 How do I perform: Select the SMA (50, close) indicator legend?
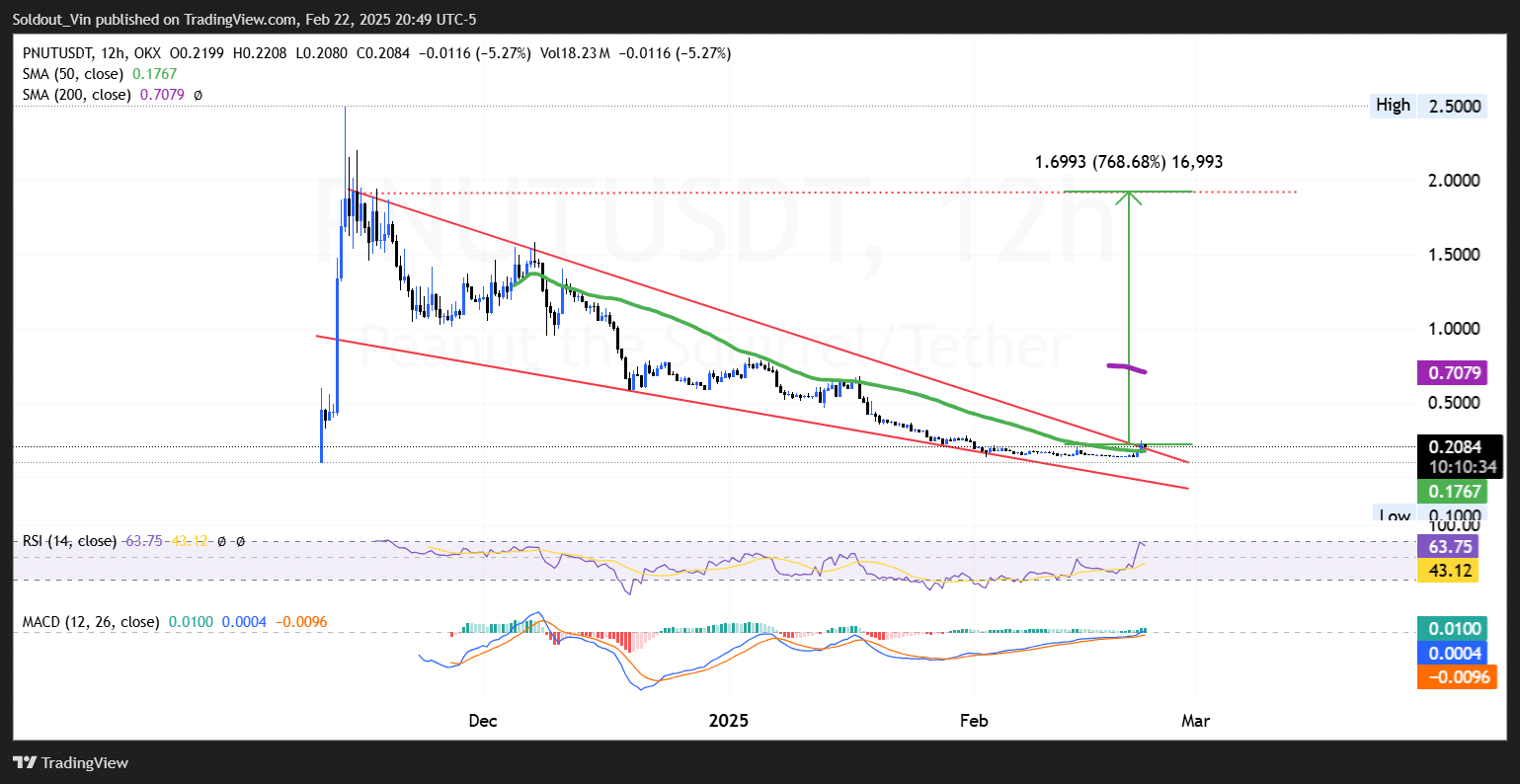72,73
